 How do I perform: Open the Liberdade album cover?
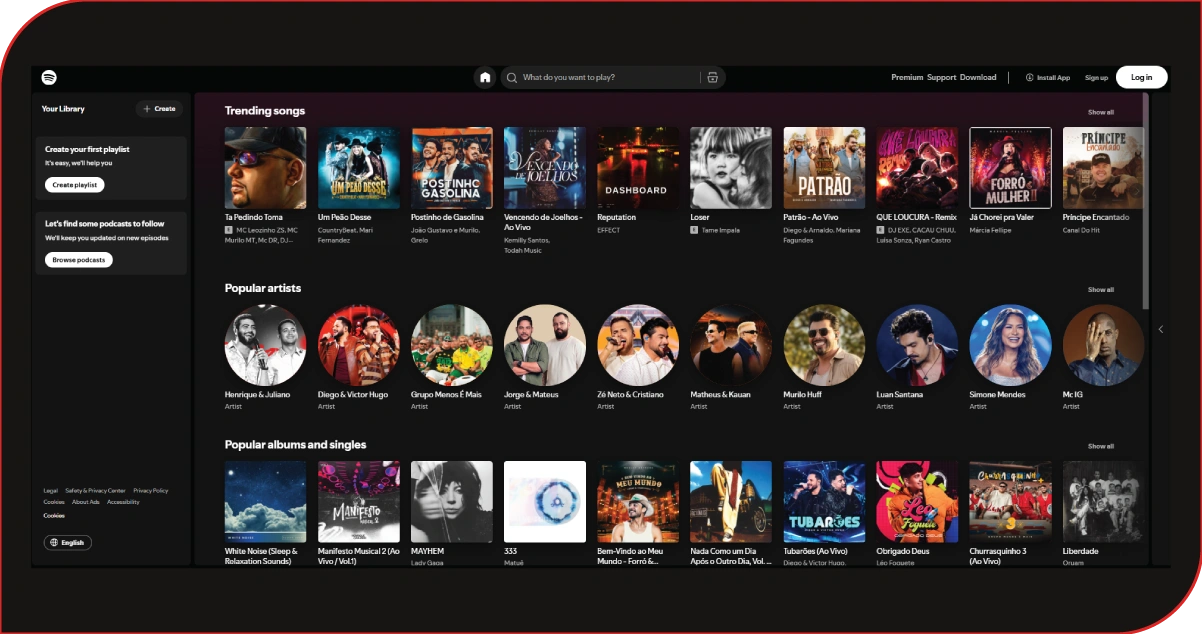[x=1103, y=502]
